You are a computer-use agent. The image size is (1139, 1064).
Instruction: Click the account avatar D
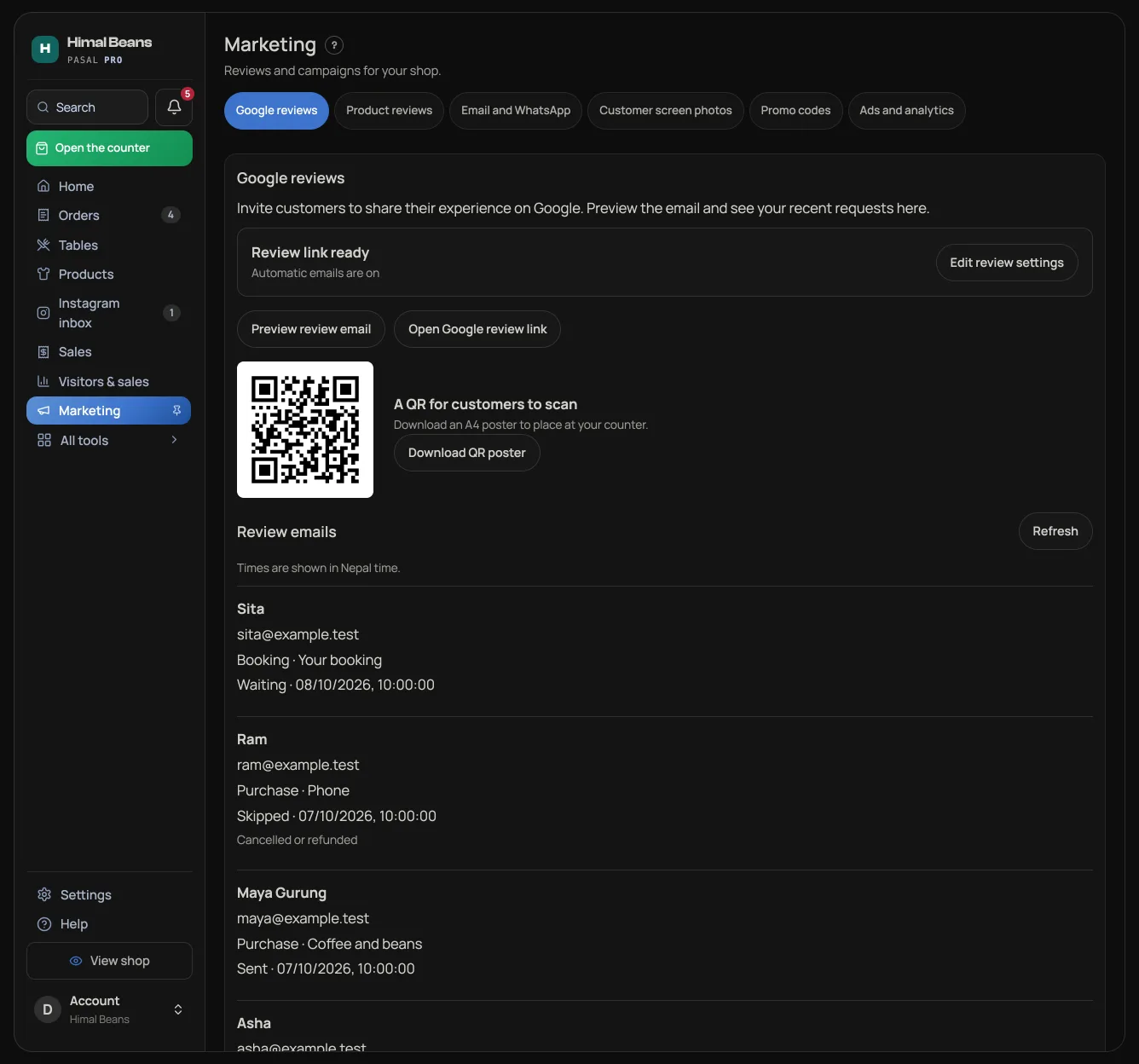click(x=48, y=1009)
